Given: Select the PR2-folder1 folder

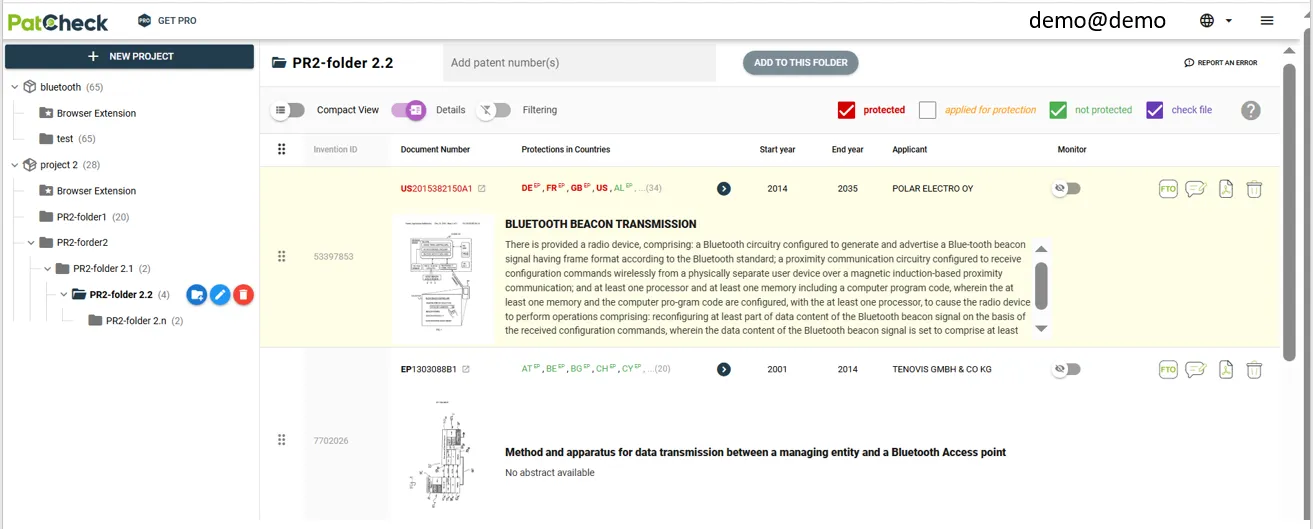Looking at the screenshot, I should point(84,217).
